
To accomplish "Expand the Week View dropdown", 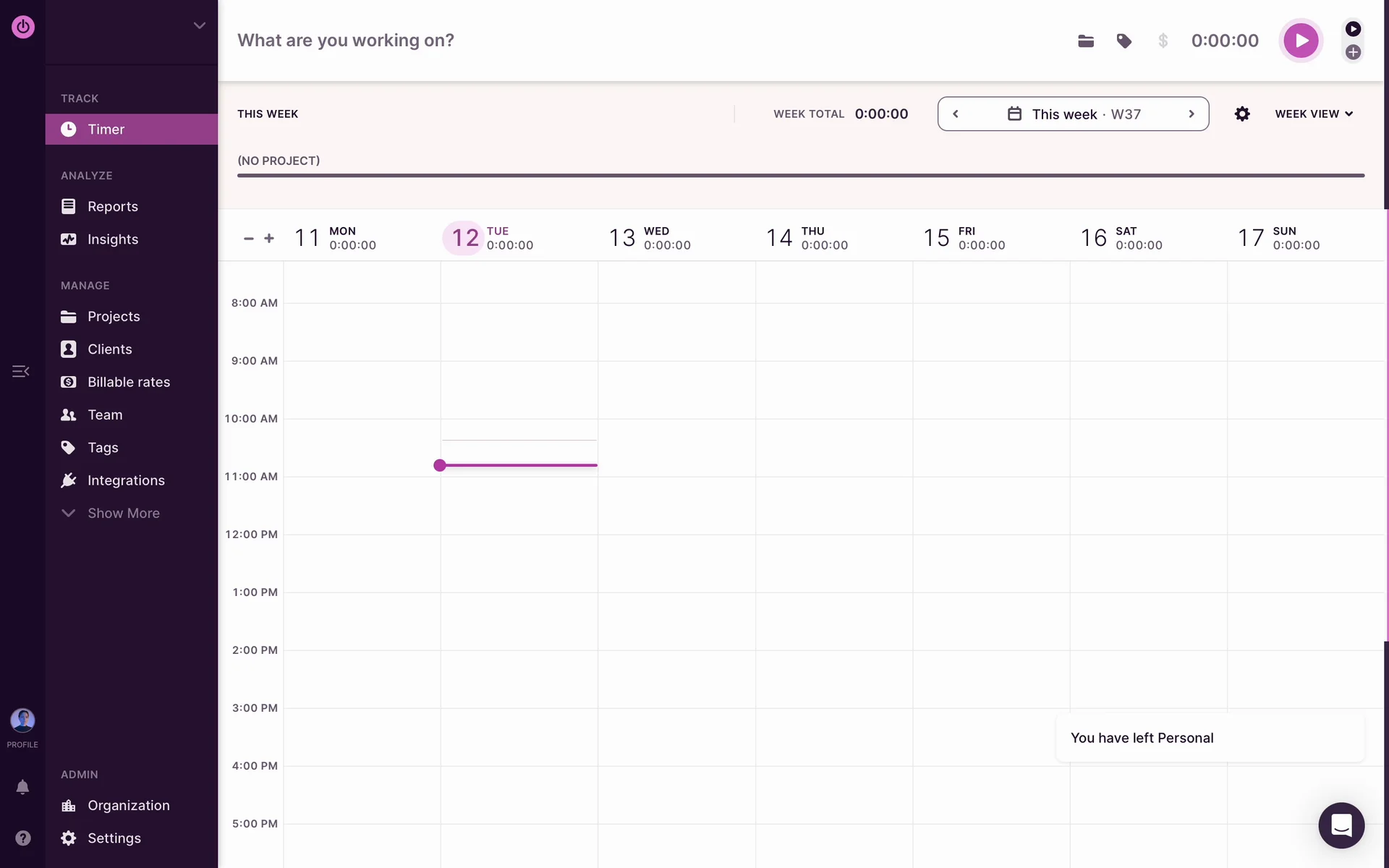I will 1313,114.
